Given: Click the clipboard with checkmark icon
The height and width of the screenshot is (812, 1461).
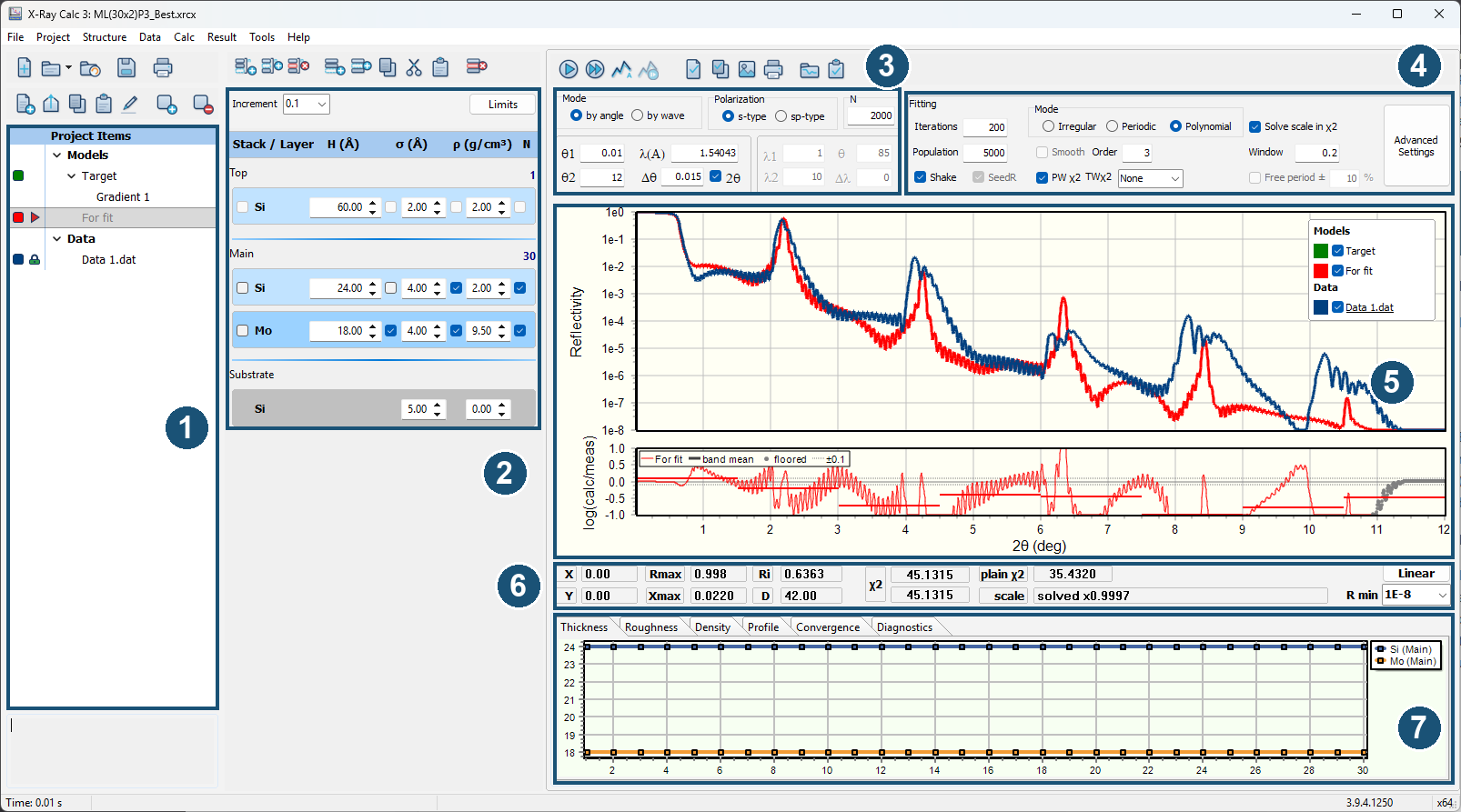Looking at the screenshot, I should [836, 69].
